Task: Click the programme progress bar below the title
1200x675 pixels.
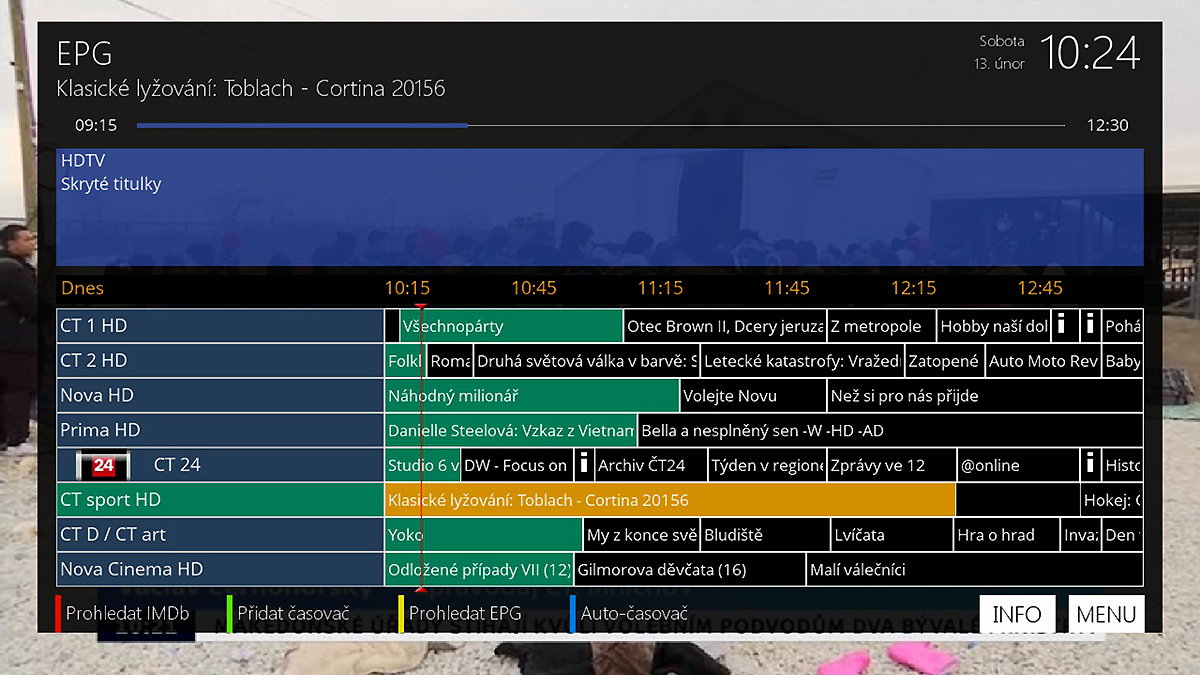Action: pos(600,126)
